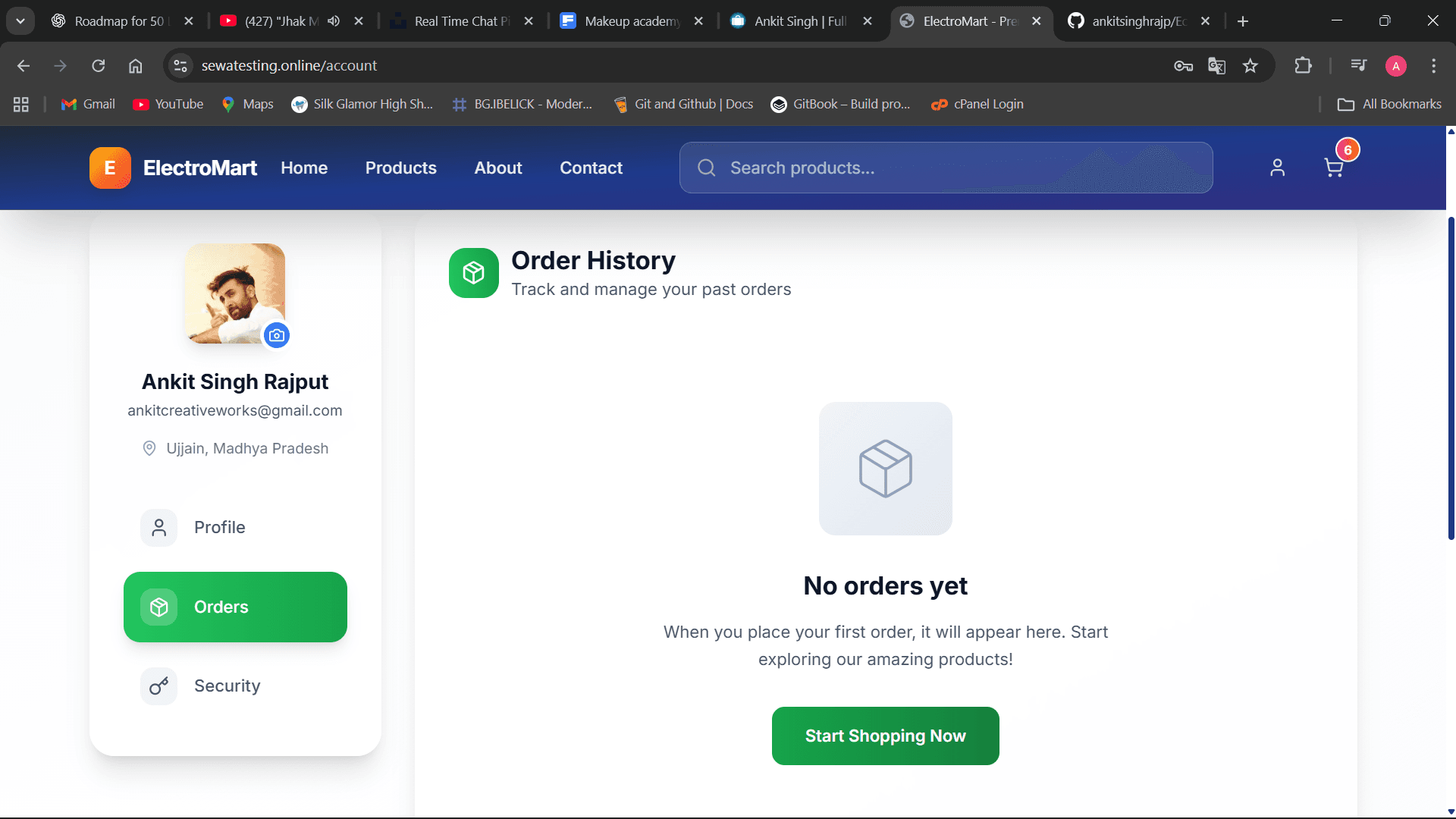Open the shopping cart icon

[x=1333, y=168]
